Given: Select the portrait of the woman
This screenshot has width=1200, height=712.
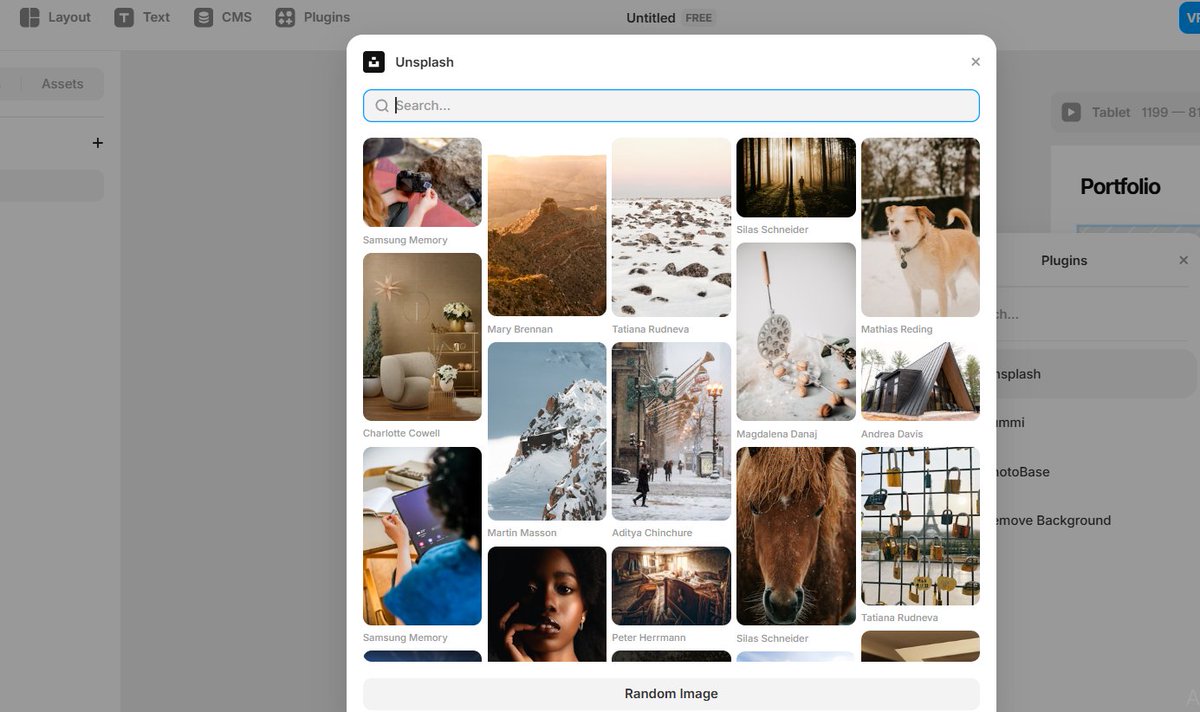Looking at the screenshot, I should pyautogui.click(x=547, y=604).
